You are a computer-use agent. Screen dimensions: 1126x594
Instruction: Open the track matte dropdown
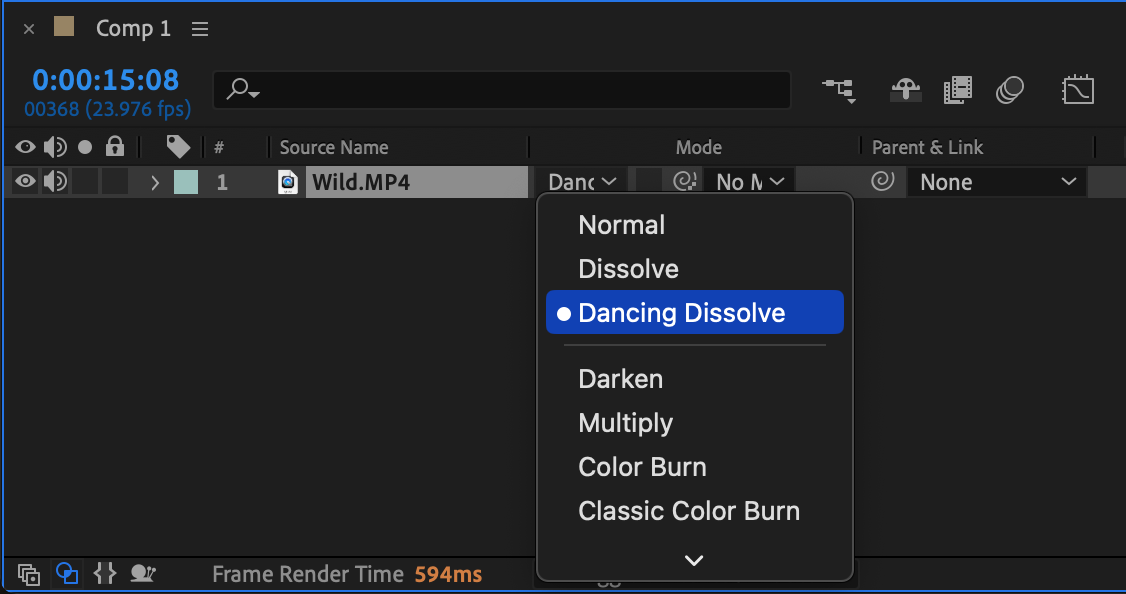750,182
